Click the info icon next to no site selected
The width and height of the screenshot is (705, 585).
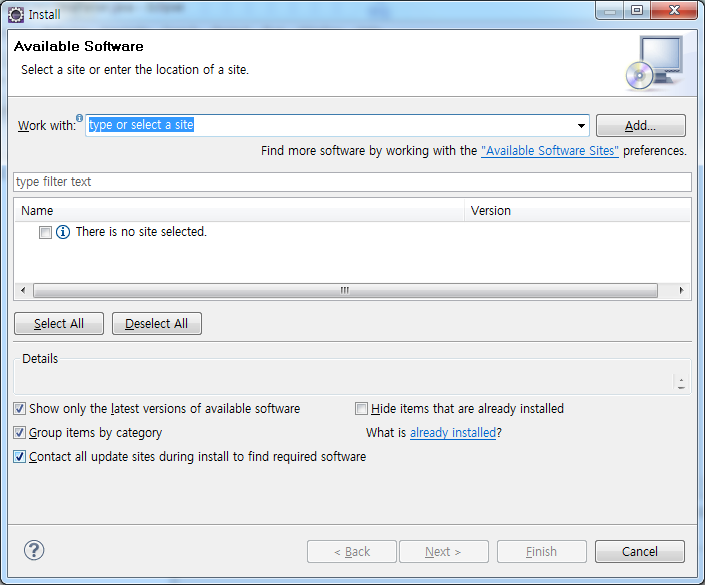(x=63, y=232)
